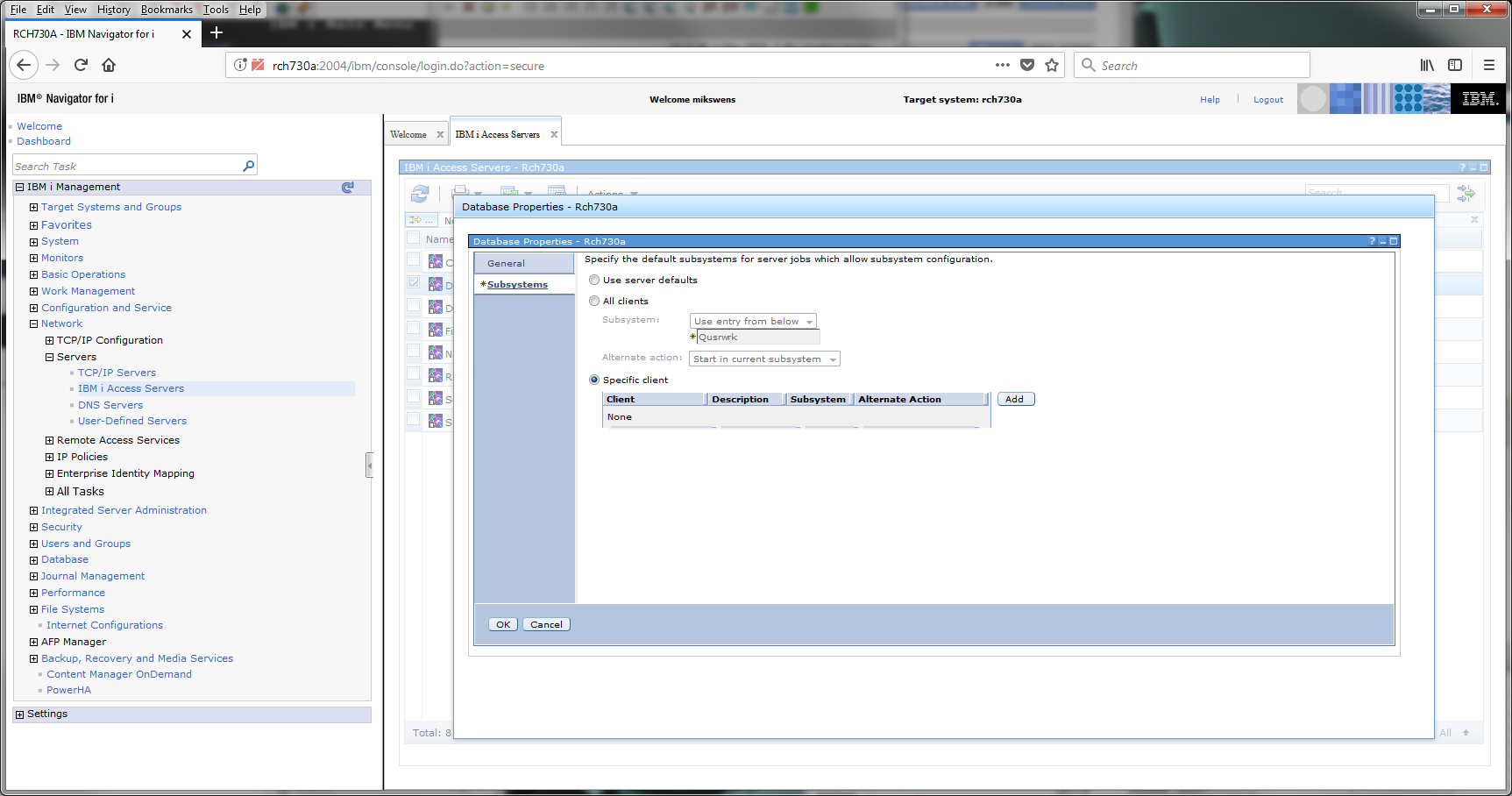Open the Help link in header

[x=1210, y=100]
